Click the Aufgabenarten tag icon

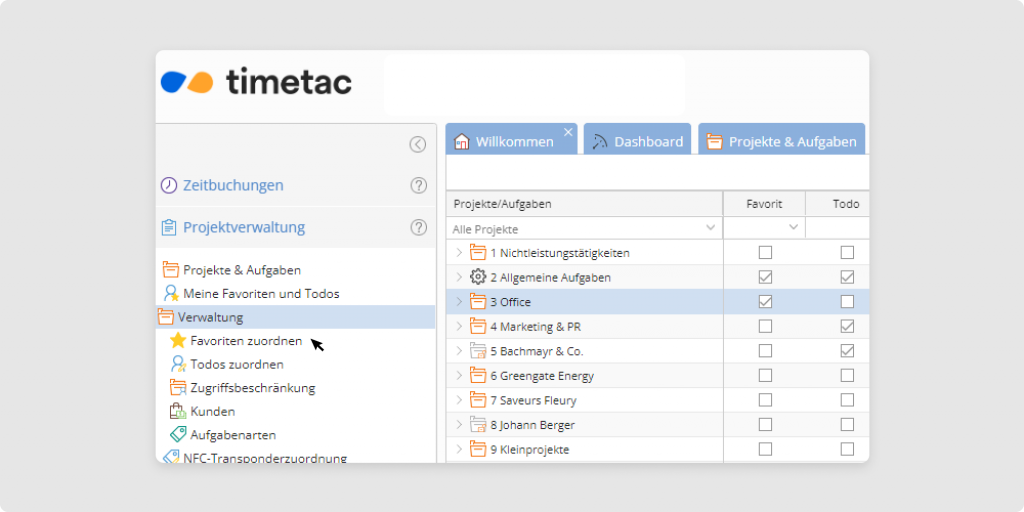click(178, 435)
